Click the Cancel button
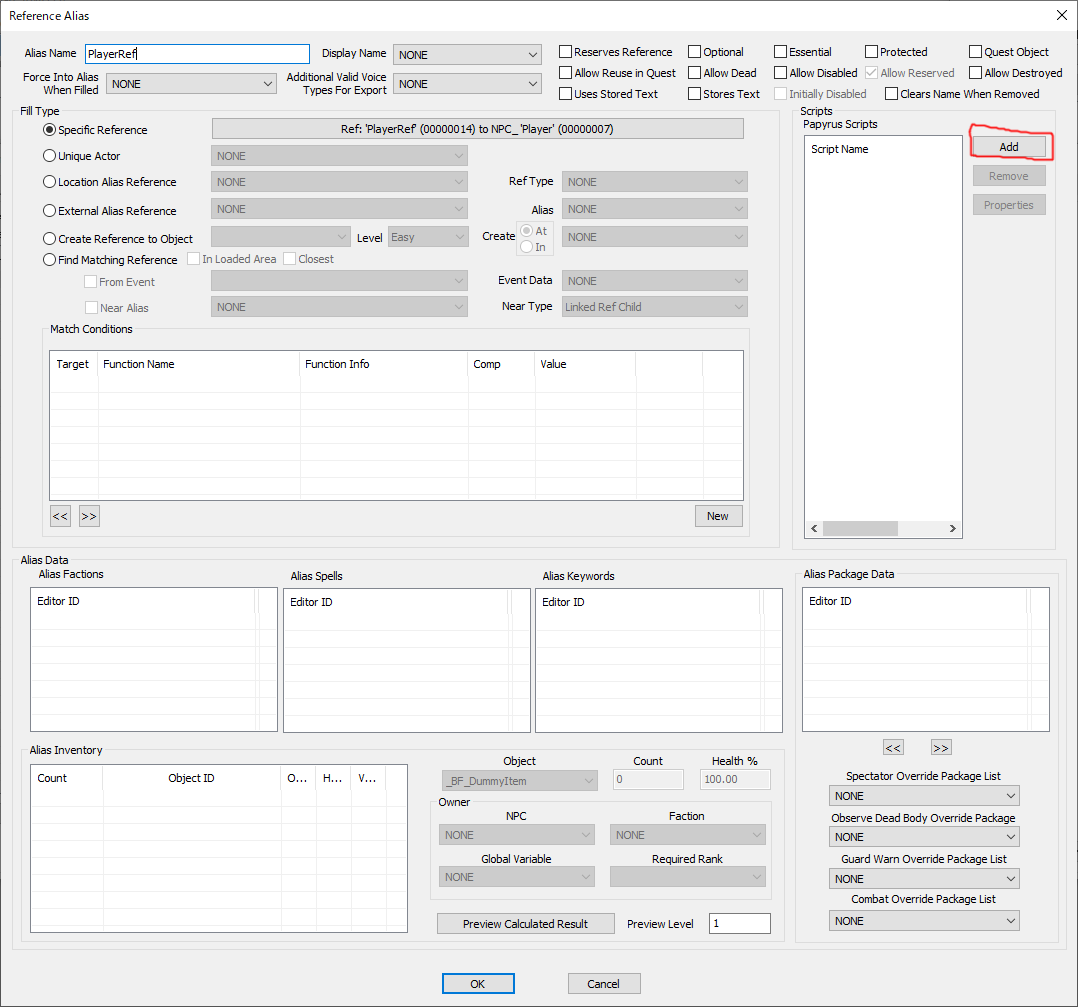Image resolution: width=1078 pixels, height=1007 pixels. click(x=604, y=984)
